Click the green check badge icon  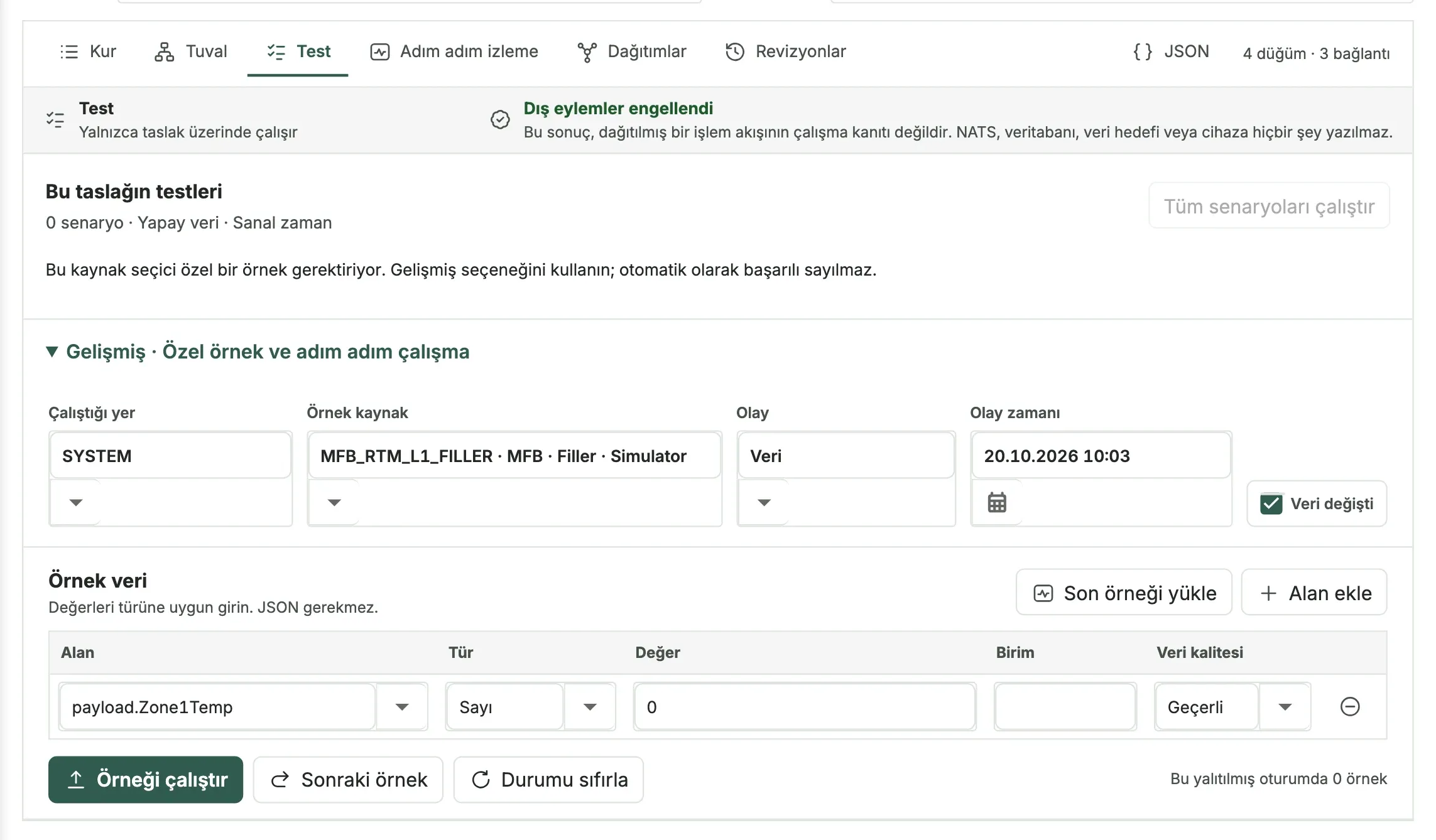tap(500, 119)
